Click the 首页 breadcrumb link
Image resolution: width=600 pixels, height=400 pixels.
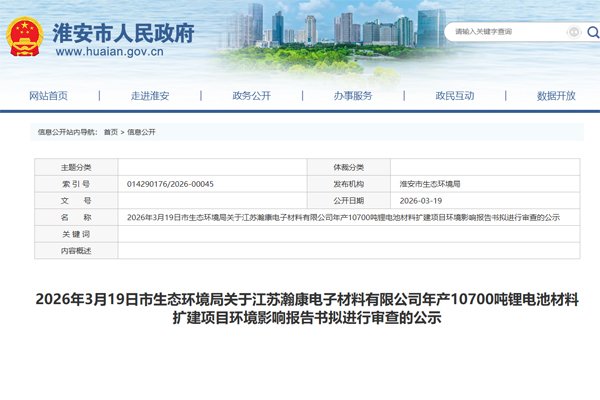pos(111,132)
